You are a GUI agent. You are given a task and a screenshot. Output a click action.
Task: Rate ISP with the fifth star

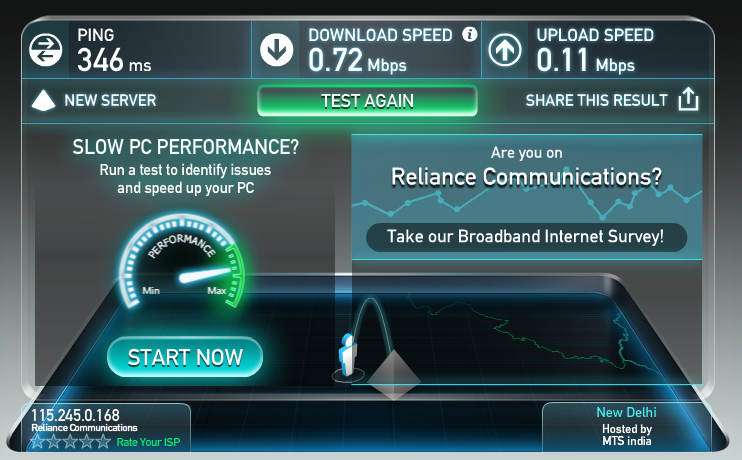[x=103, y=442]
